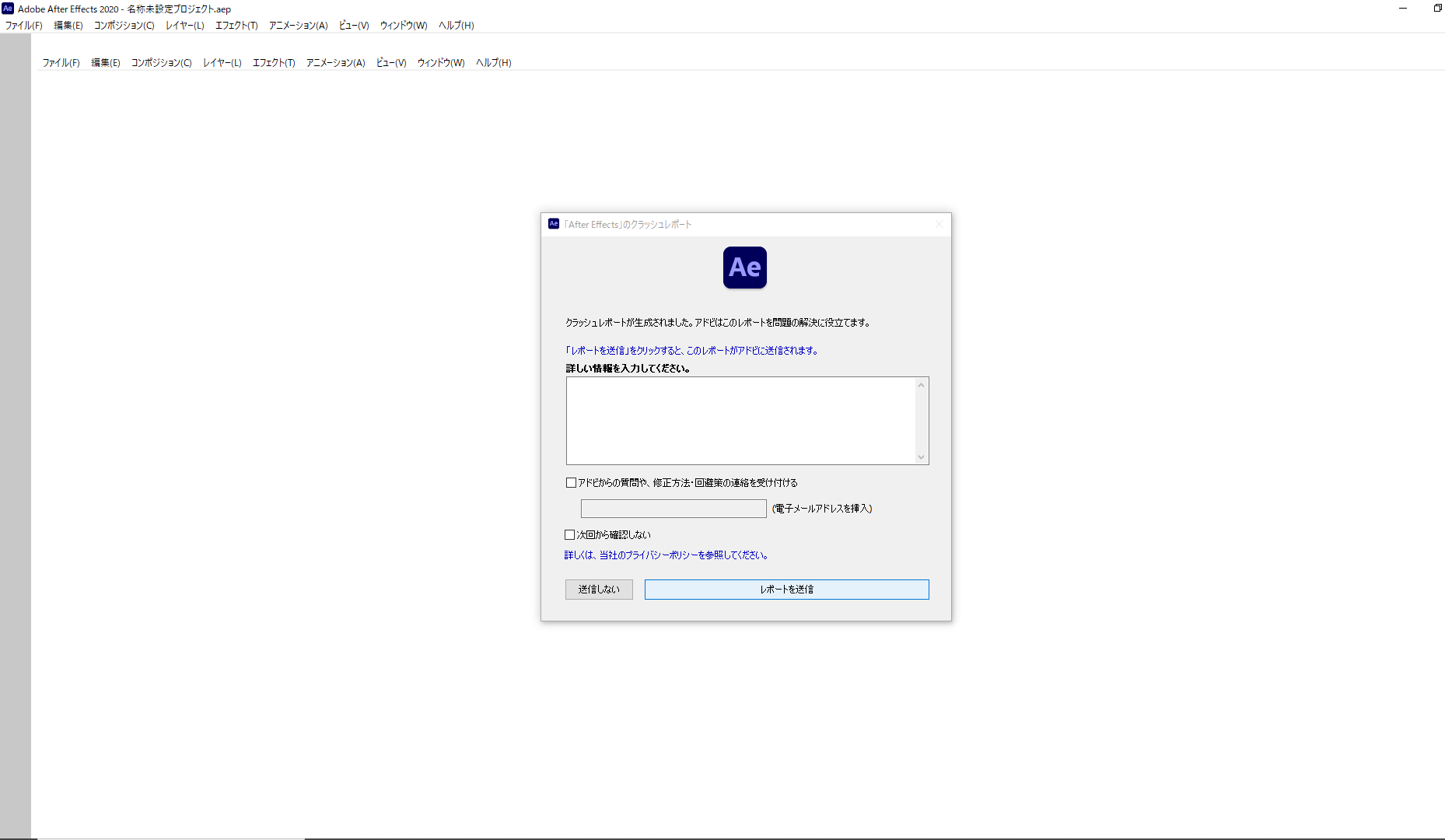Enable アドビからの質問や連絡を受け付ける checkbox

571,483
